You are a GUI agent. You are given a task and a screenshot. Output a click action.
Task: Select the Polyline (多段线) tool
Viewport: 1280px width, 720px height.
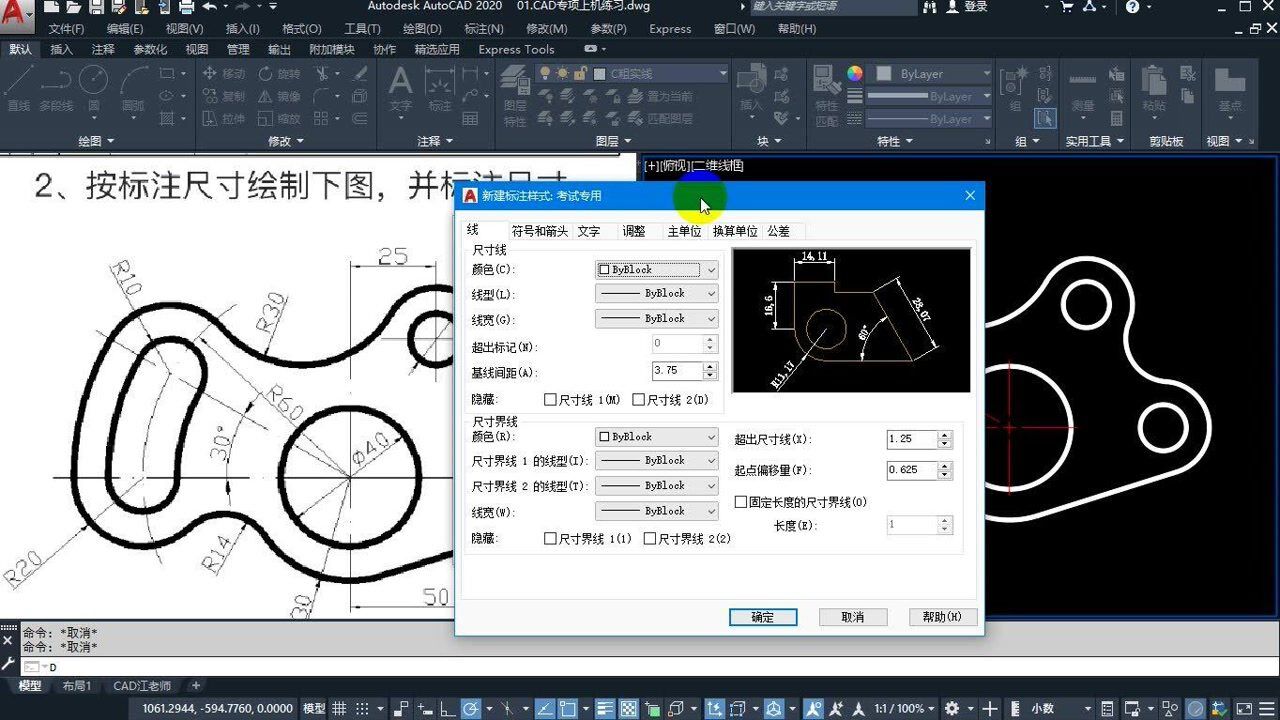pyautogui.click(x=56, y=88)
